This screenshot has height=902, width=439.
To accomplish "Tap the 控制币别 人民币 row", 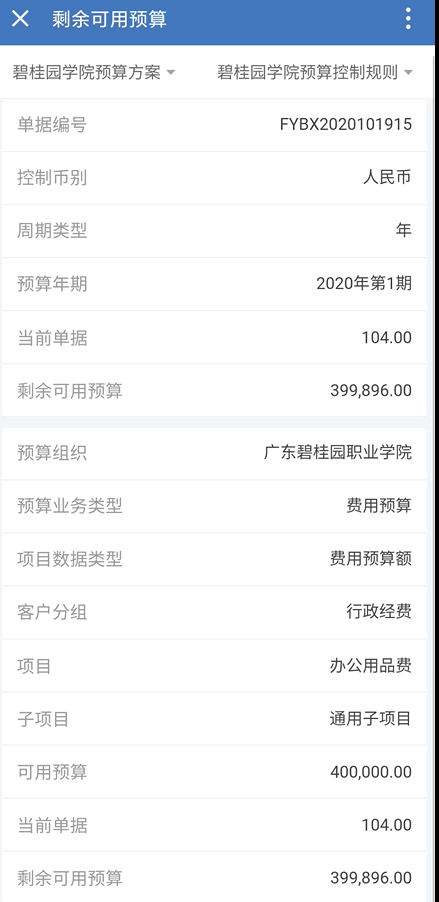I will tap(214, 178).
